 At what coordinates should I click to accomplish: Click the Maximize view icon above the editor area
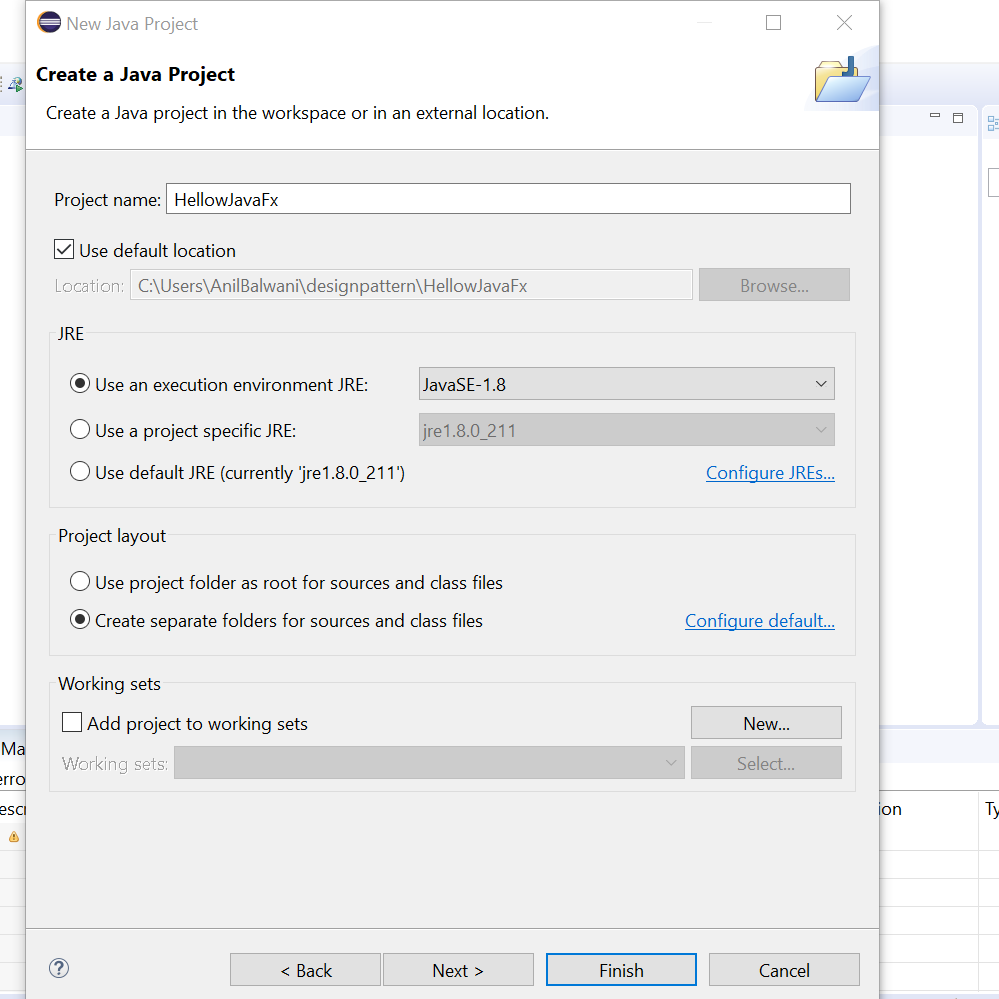coord(957,117)
